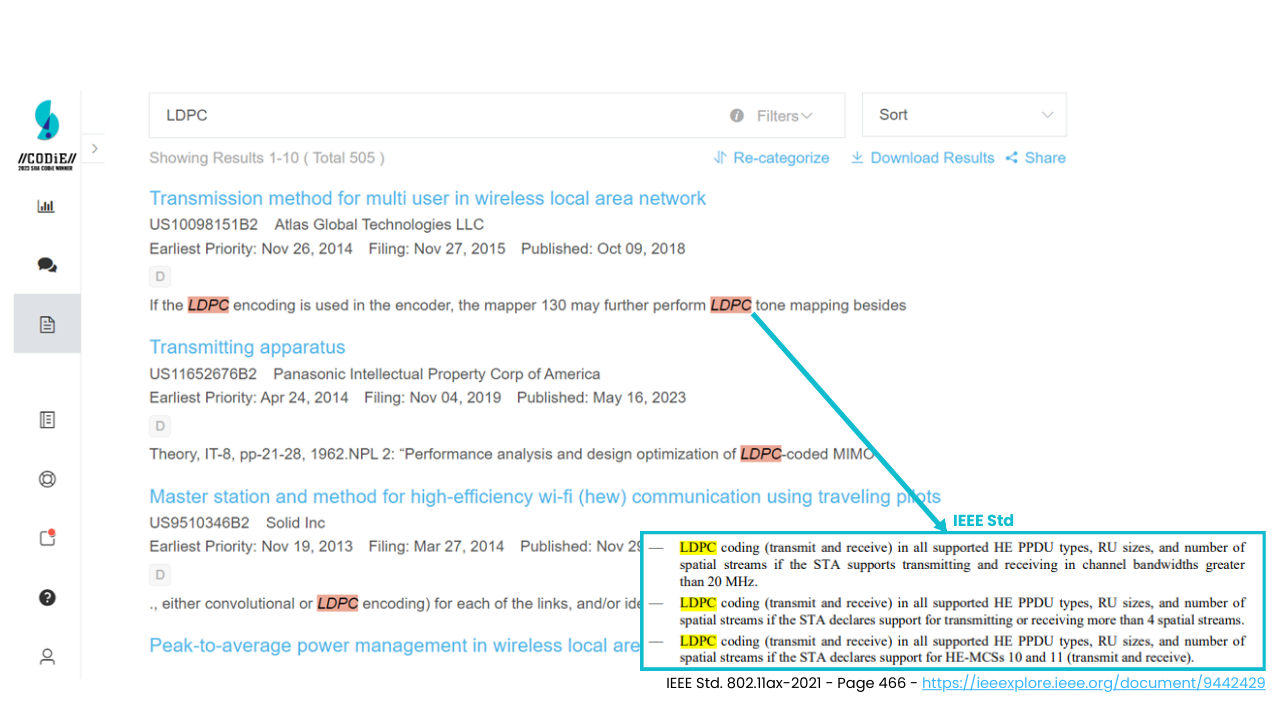Expand the sidebar with the arrow chevron
The width and height of the screenshot is (1280, 720).
(94, 148)
